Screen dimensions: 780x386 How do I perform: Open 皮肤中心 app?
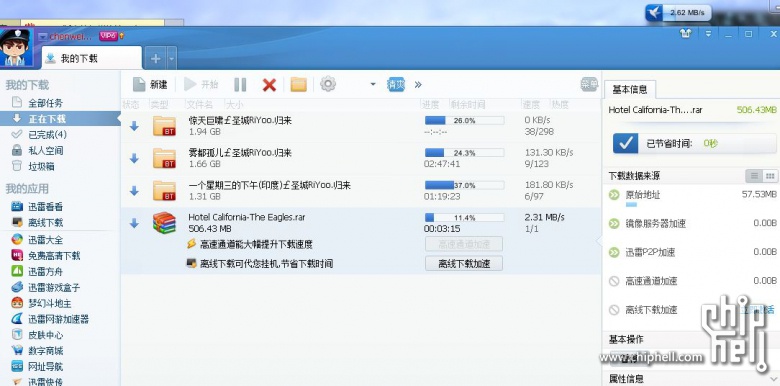(37, 335)
